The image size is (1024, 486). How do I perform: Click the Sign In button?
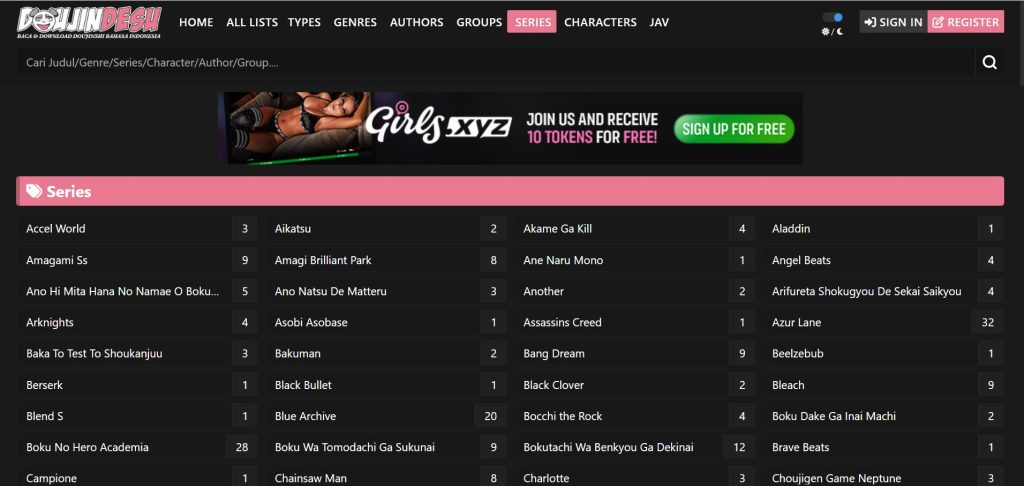[x=892, y=22]
